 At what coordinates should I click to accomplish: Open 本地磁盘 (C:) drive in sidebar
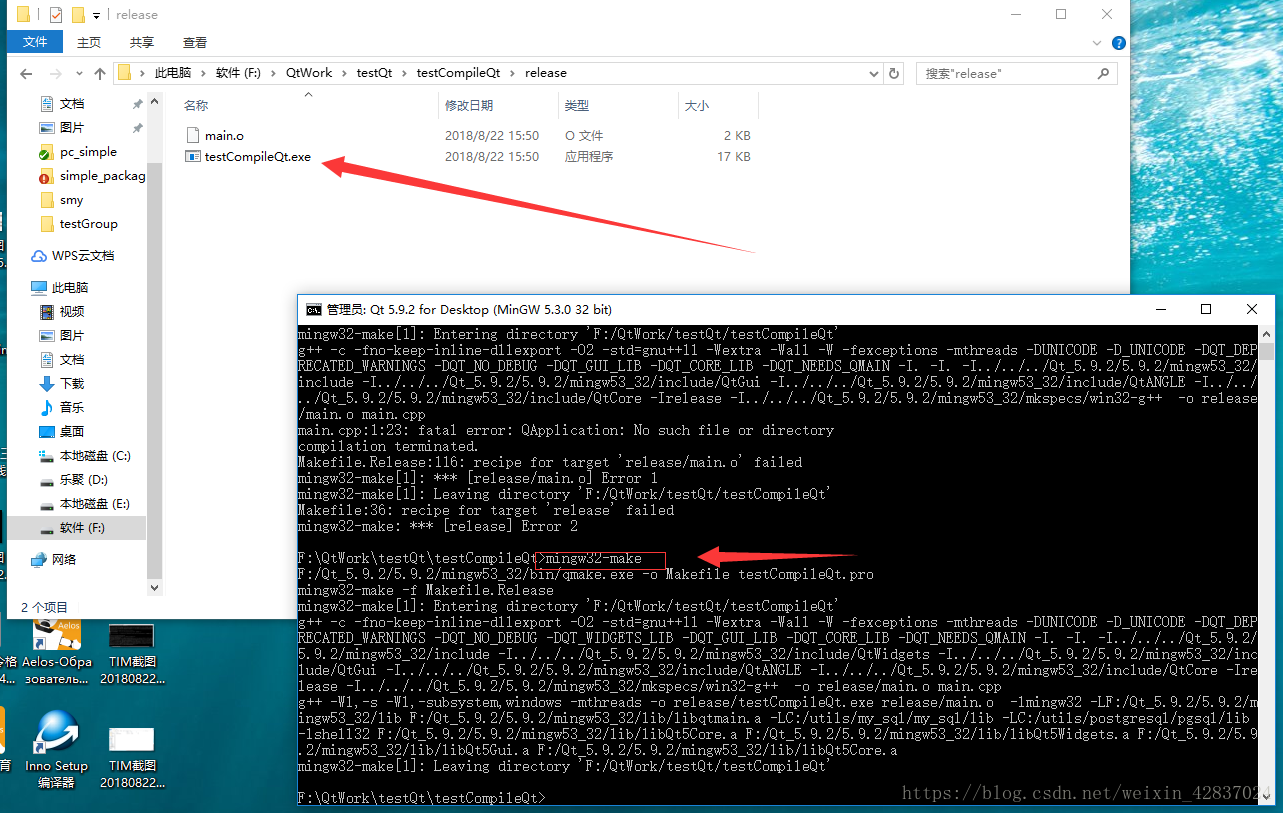click(95, 456)
